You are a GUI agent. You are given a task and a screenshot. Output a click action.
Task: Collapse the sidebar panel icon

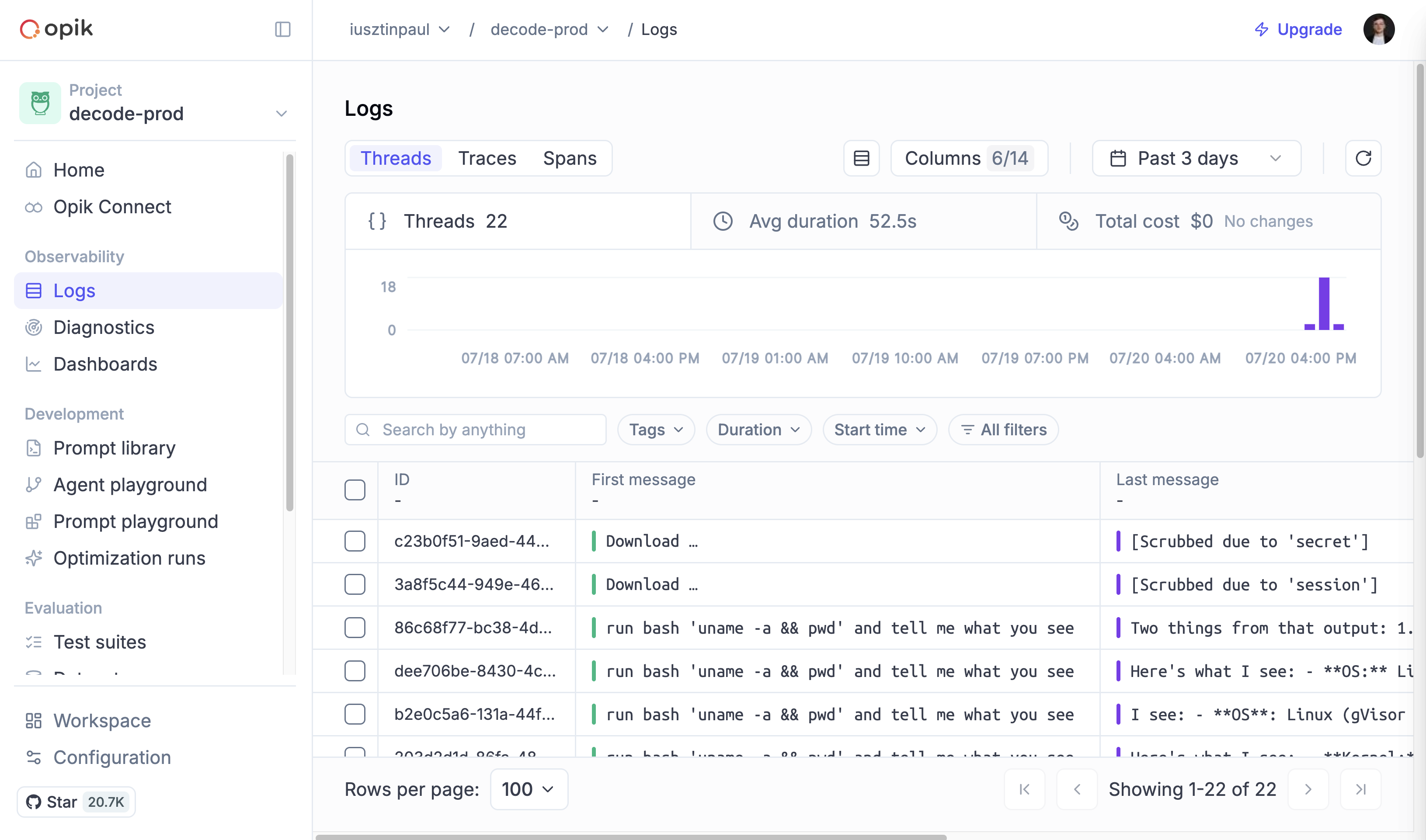coord(282,29)
